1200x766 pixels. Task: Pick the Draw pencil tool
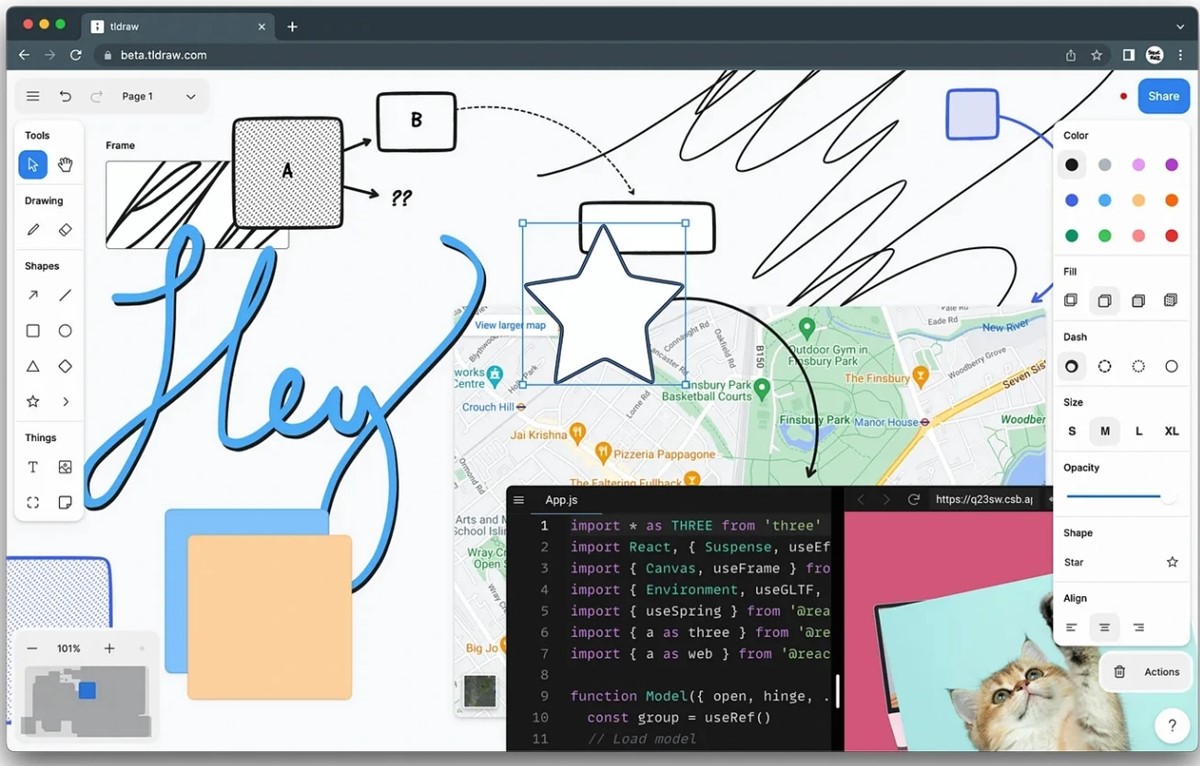click(33, 229)
